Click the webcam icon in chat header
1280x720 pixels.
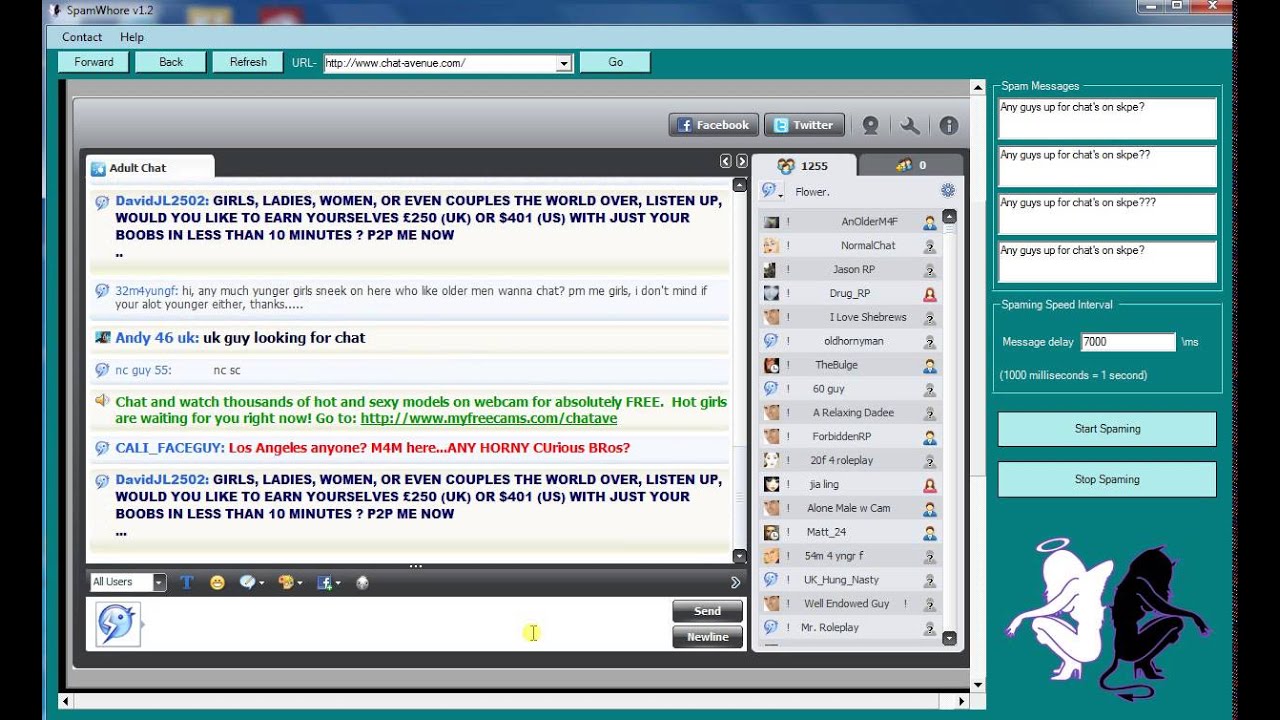click(870, 125)
